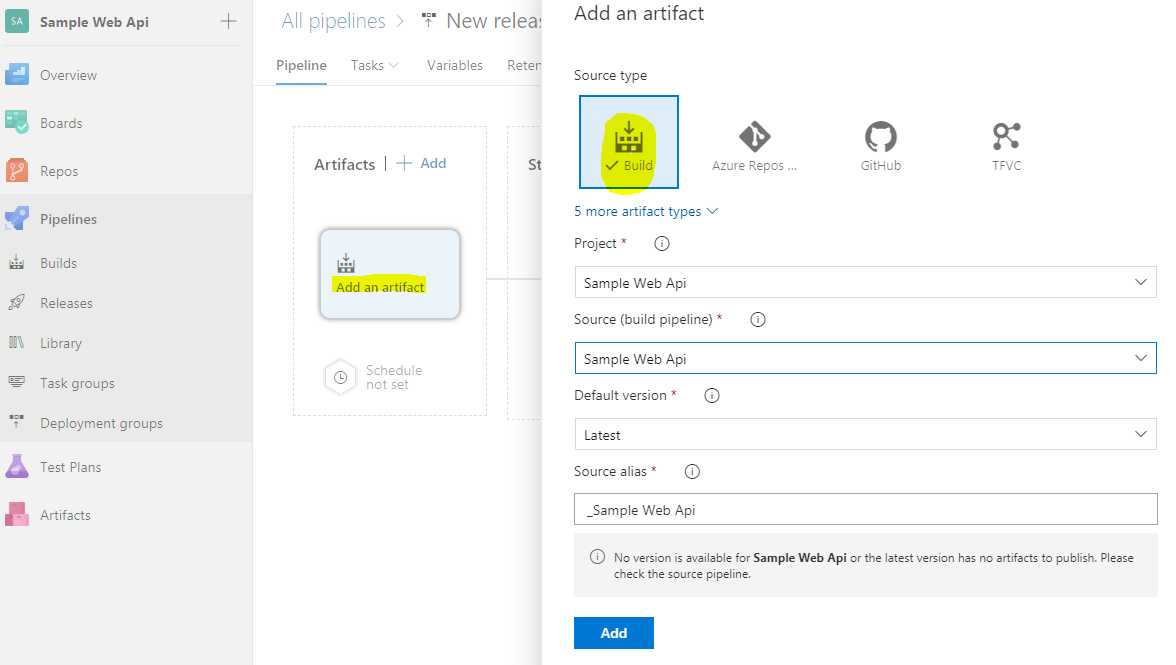1176x665 pixels.
Task: Select TFVC source type
Action: coord(1006,146)
